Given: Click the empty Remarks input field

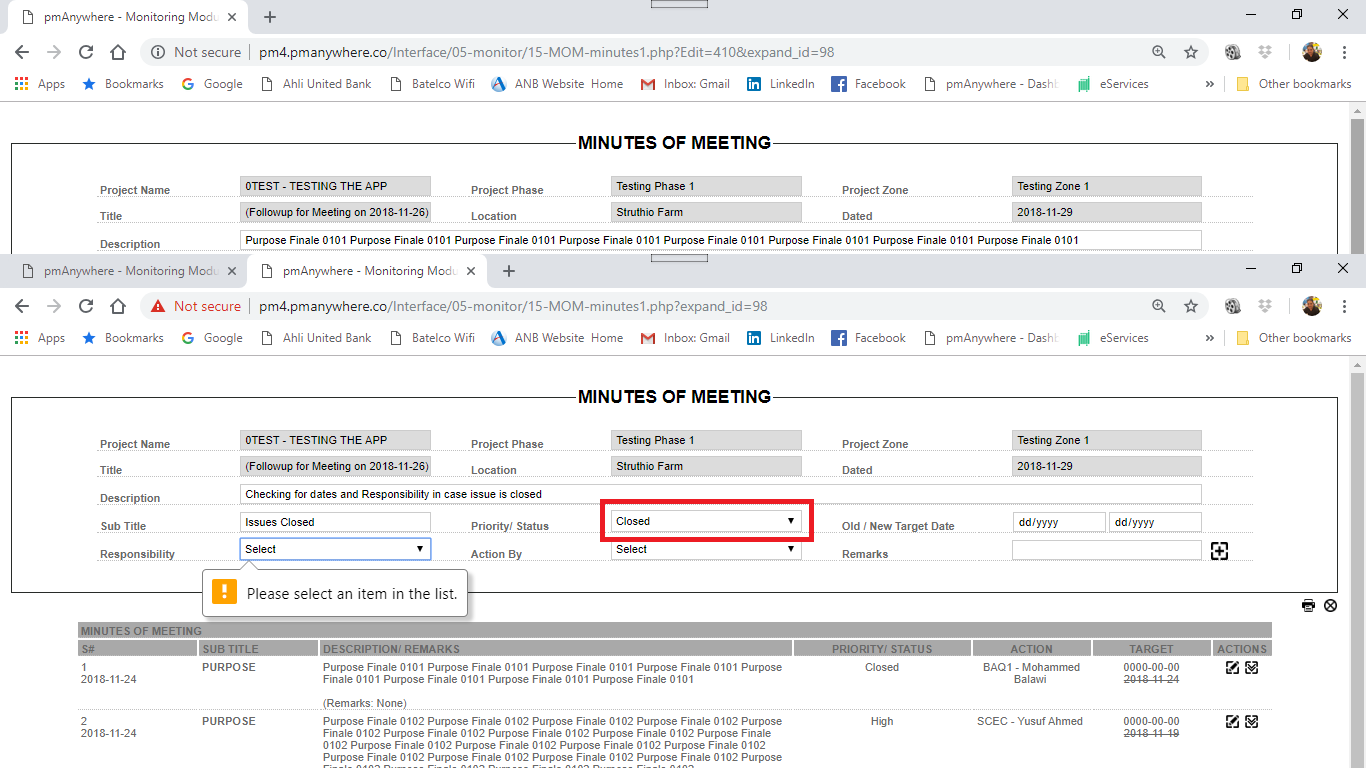Looking at the screenshot, I should (1106, 550).
